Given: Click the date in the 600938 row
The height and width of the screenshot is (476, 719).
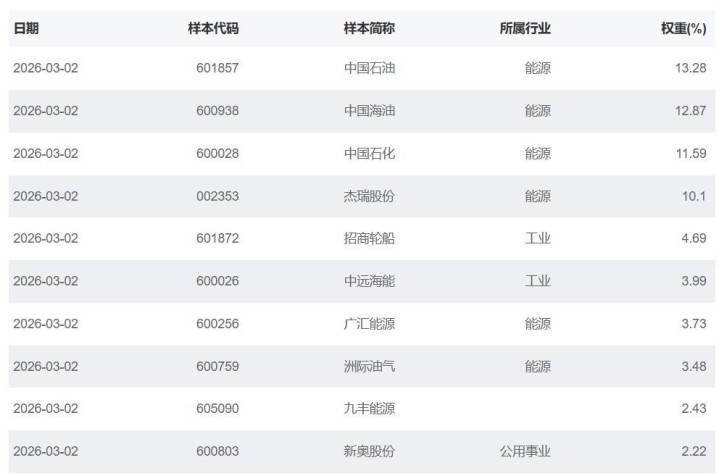Looking at the screenshot, I should (46, 111).
